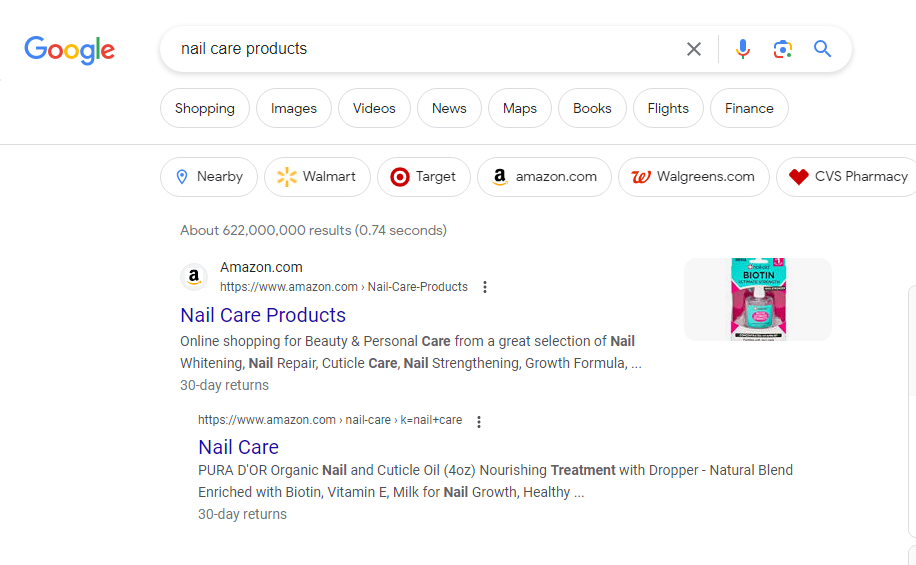This screenshot has width=916, height=565.
Task: Open the amazon.com Nail-Care-Products URL breadcrumb
Action: tap(344, 287)
